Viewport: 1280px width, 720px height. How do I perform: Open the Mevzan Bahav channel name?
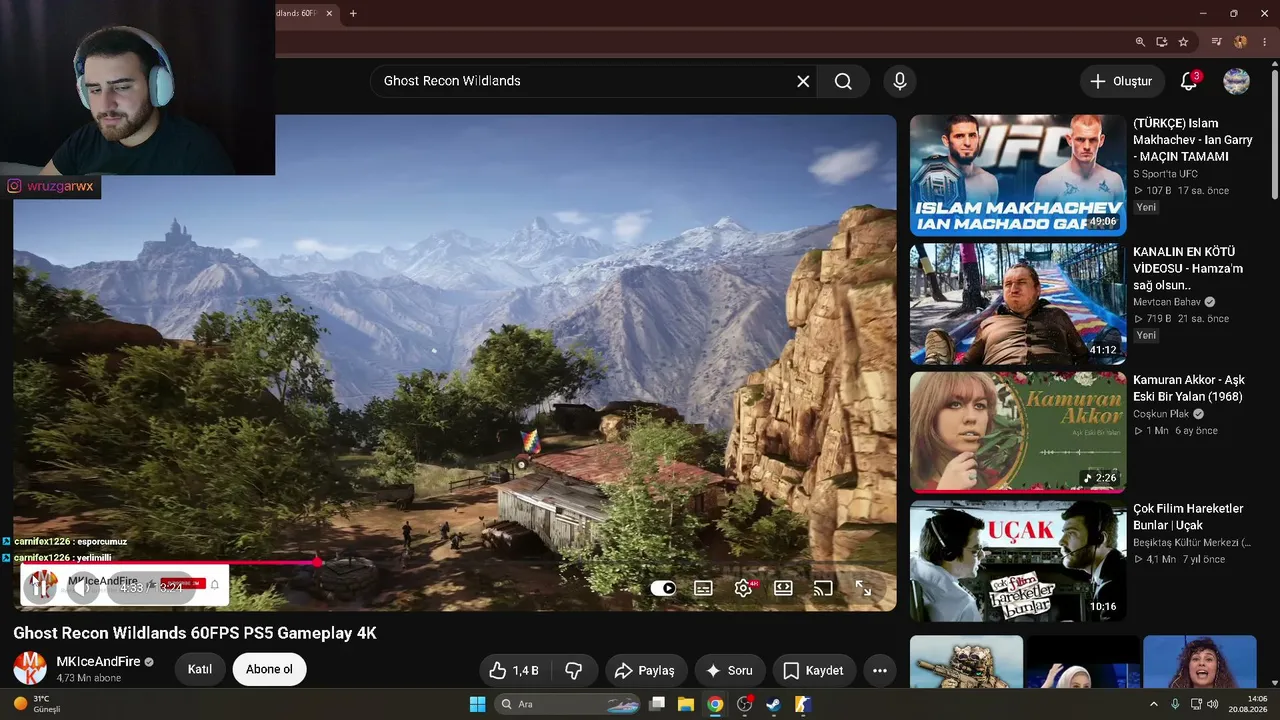1167,302
